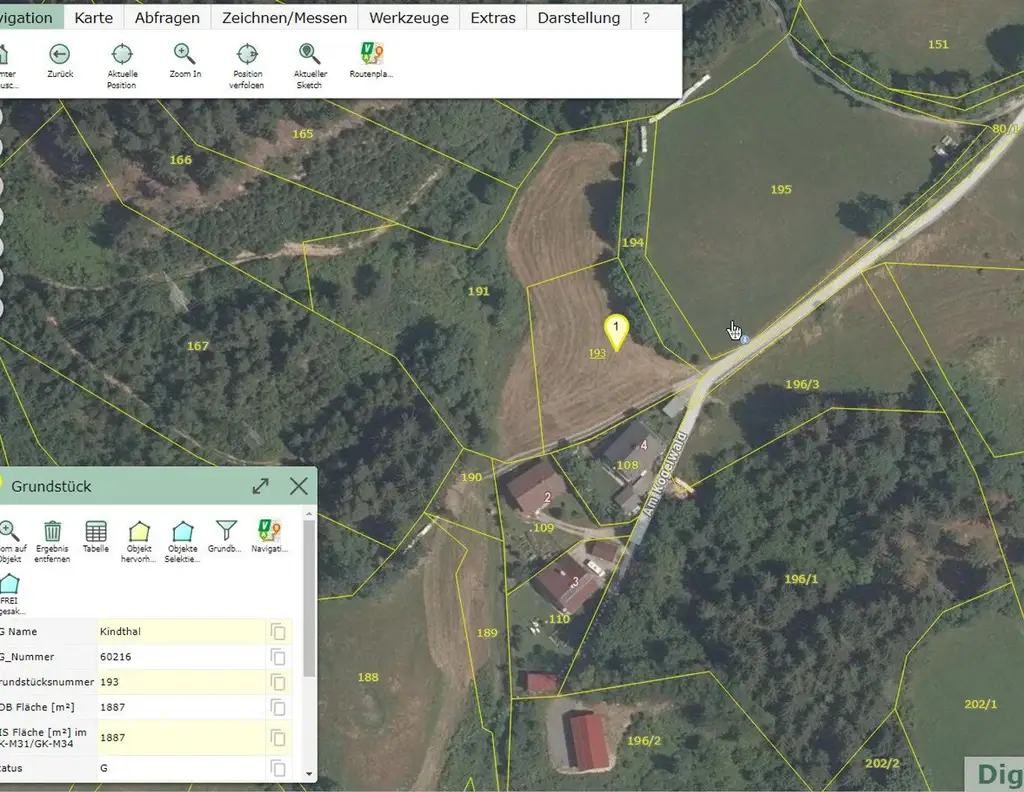Select the Aktuelle Position tool

point(121,54)
